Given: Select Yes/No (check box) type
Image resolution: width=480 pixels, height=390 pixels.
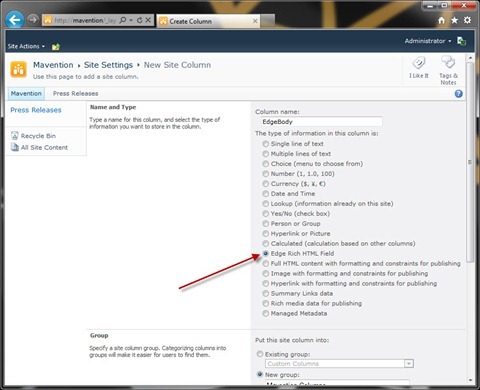Looking at the screenshot, I should [x=265, y=214].
